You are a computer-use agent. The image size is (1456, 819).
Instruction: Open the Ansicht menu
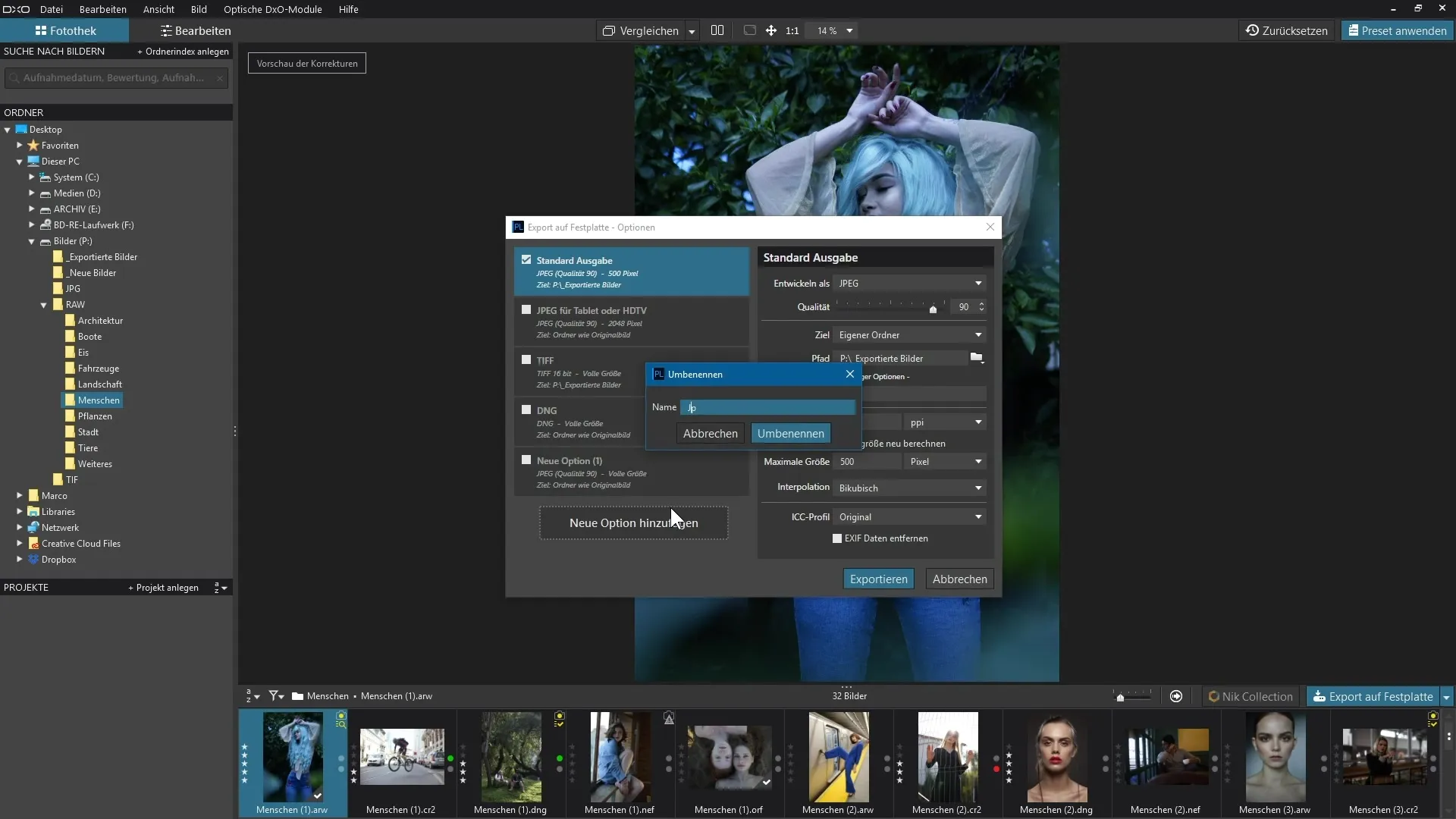point(158,9)
